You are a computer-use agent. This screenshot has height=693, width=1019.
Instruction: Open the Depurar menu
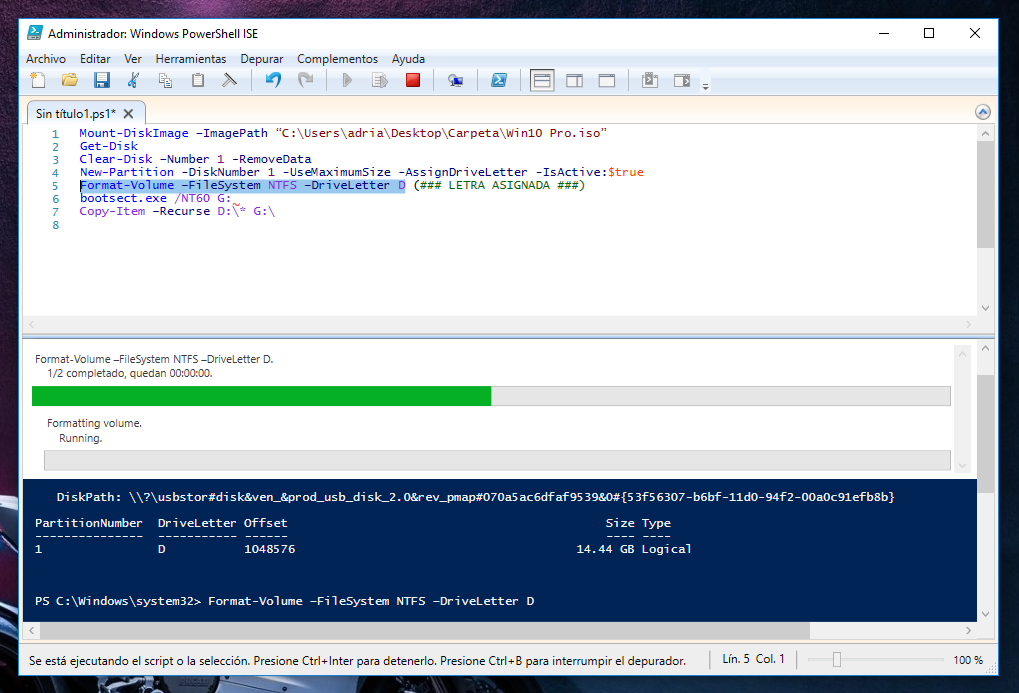tap(261, 59)
